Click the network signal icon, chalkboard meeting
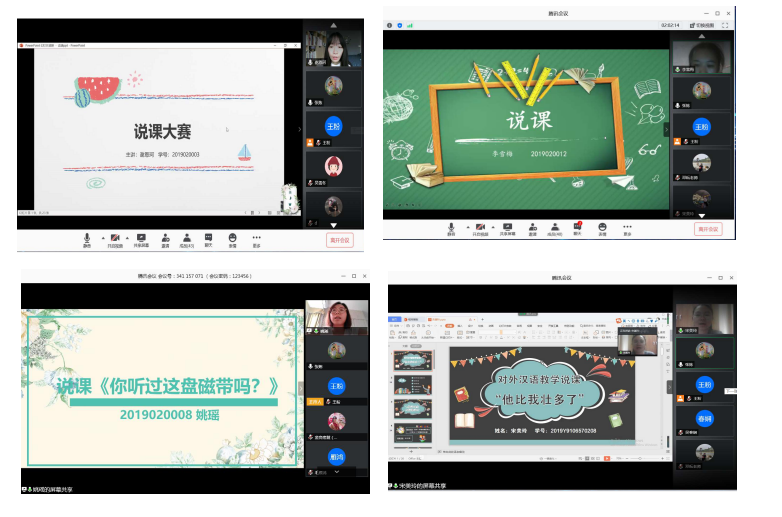 (x=410, y=24)
